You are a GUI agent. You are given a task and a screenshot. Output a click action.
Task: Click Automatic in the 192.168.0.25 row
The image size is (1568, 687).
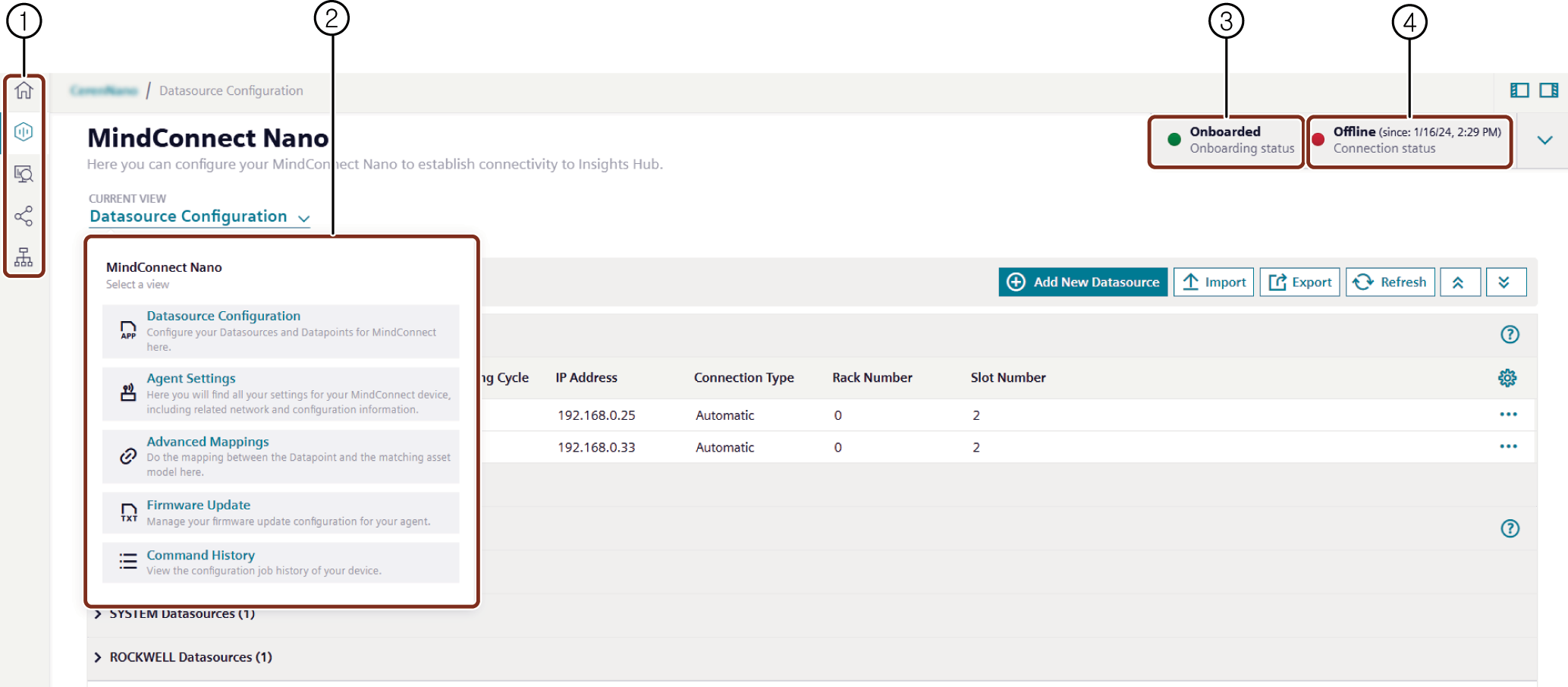coord(725,416)
